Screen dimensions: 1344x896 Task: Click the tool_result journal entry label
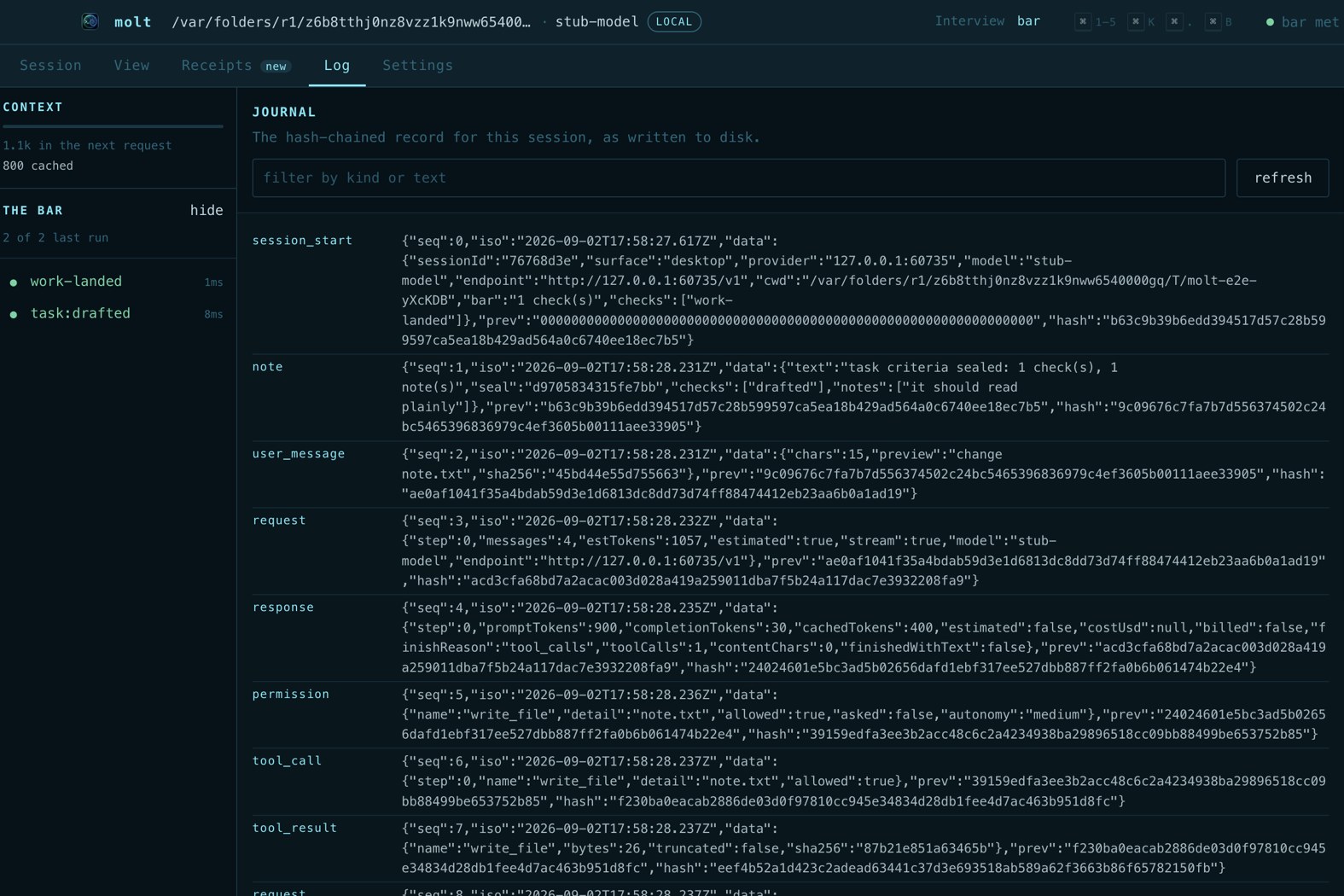point(294,828)
